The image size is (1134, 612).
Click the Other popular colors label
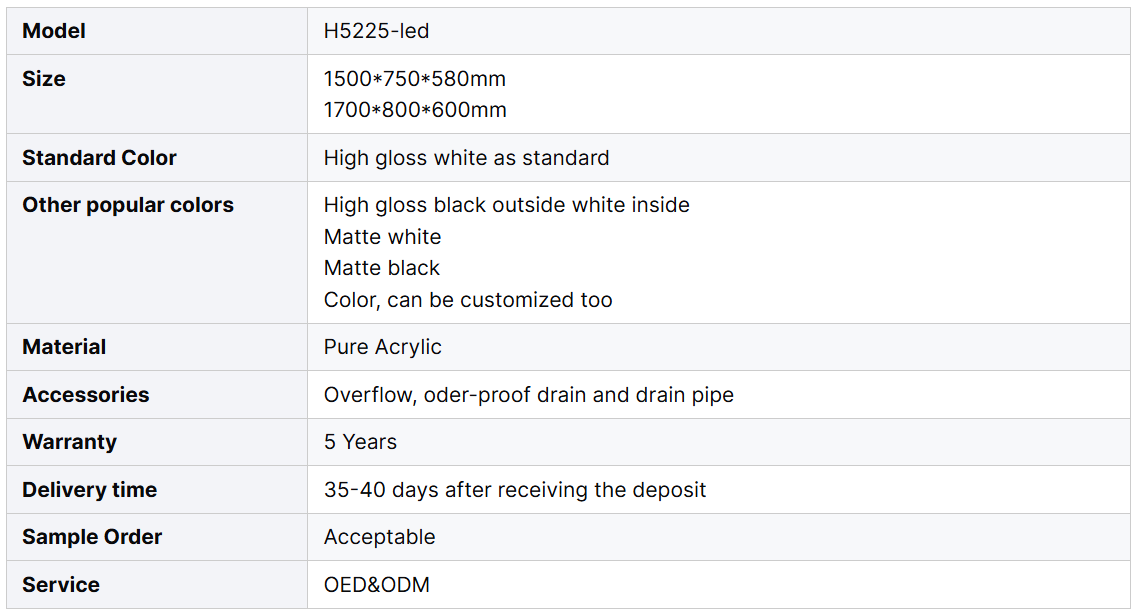128,205
